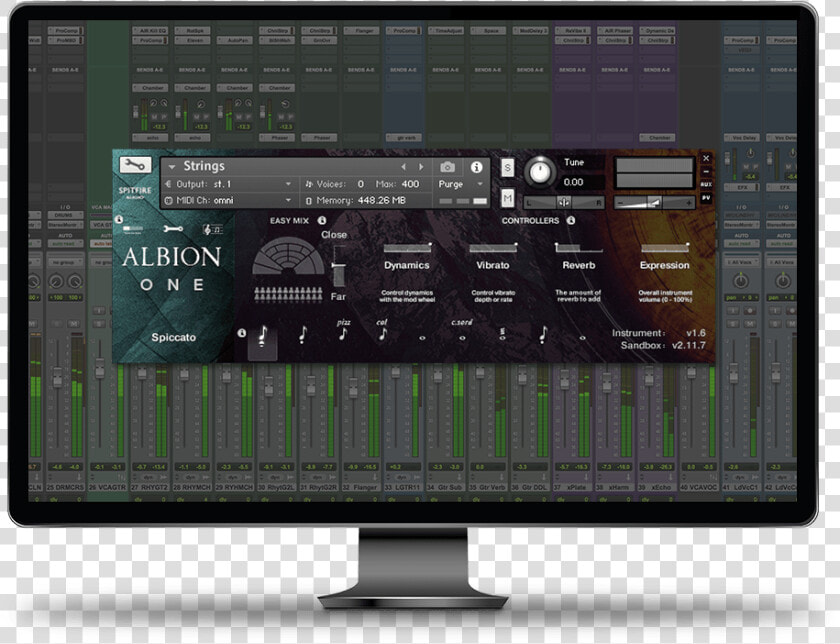Click the Sandbox v2.11.7 version text
The height and width of the screenshot is (644, 840).
pos(663,346)
